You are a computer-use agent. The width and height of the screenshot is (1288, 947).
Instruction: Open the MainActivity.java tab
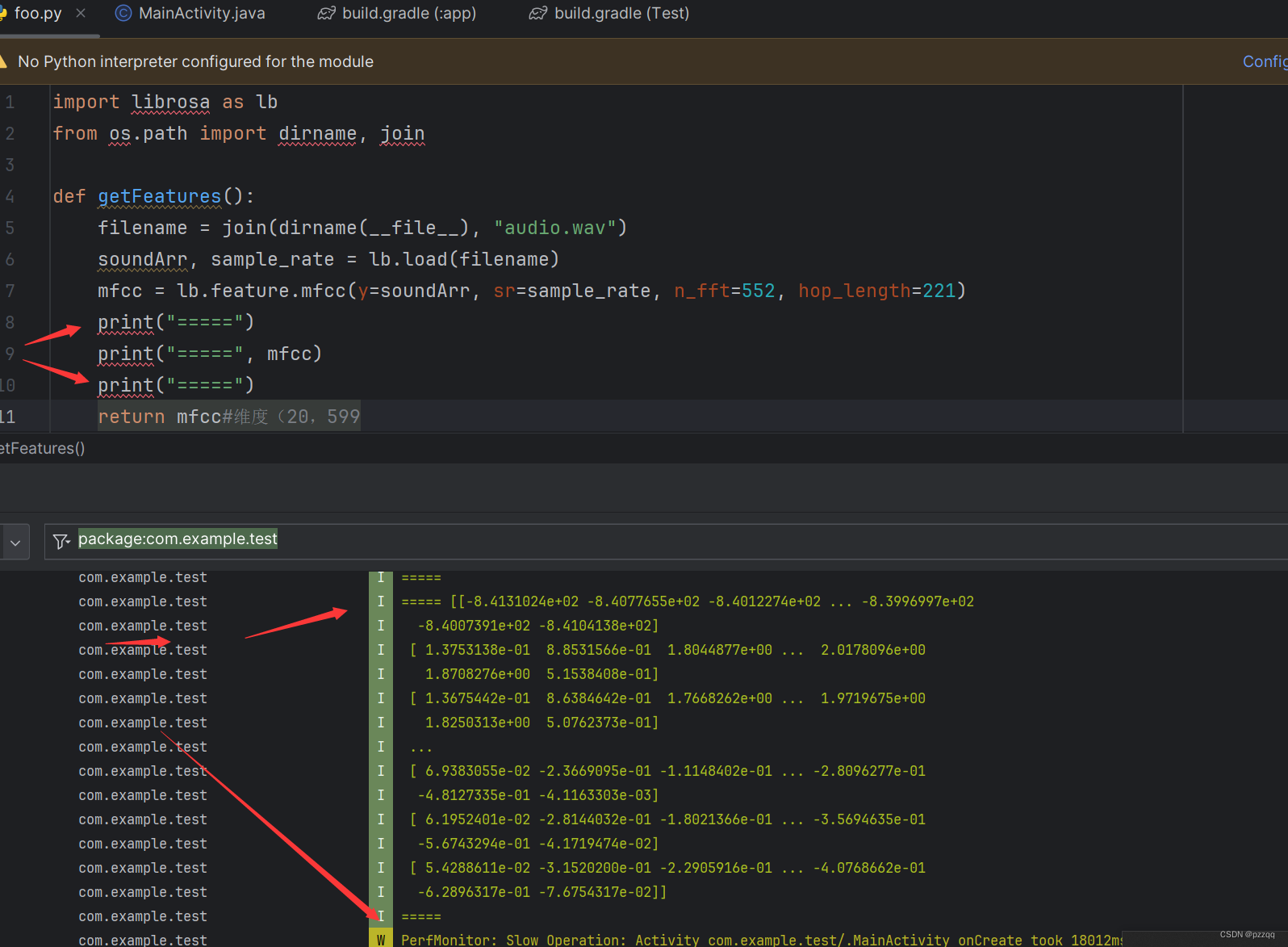[x=202, y=14]
